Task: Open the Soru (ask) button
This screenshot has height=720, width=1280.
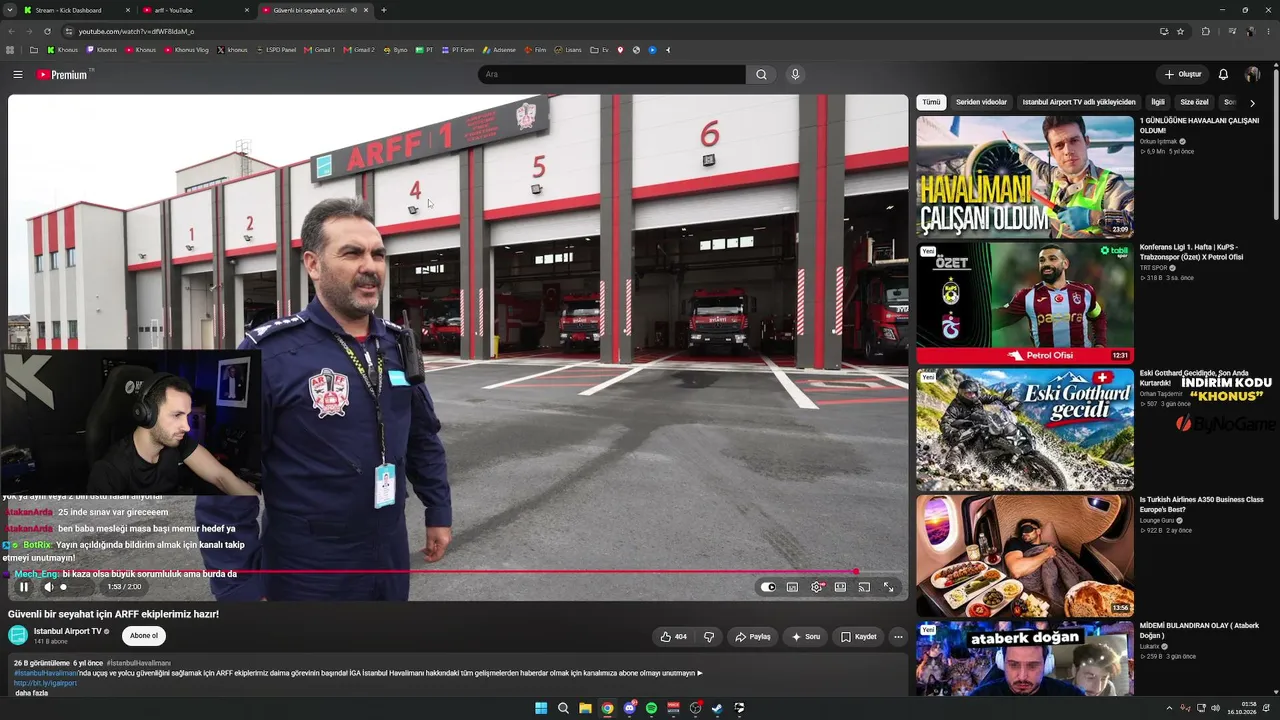Action: pyautogui.click(x=805, y=637)
